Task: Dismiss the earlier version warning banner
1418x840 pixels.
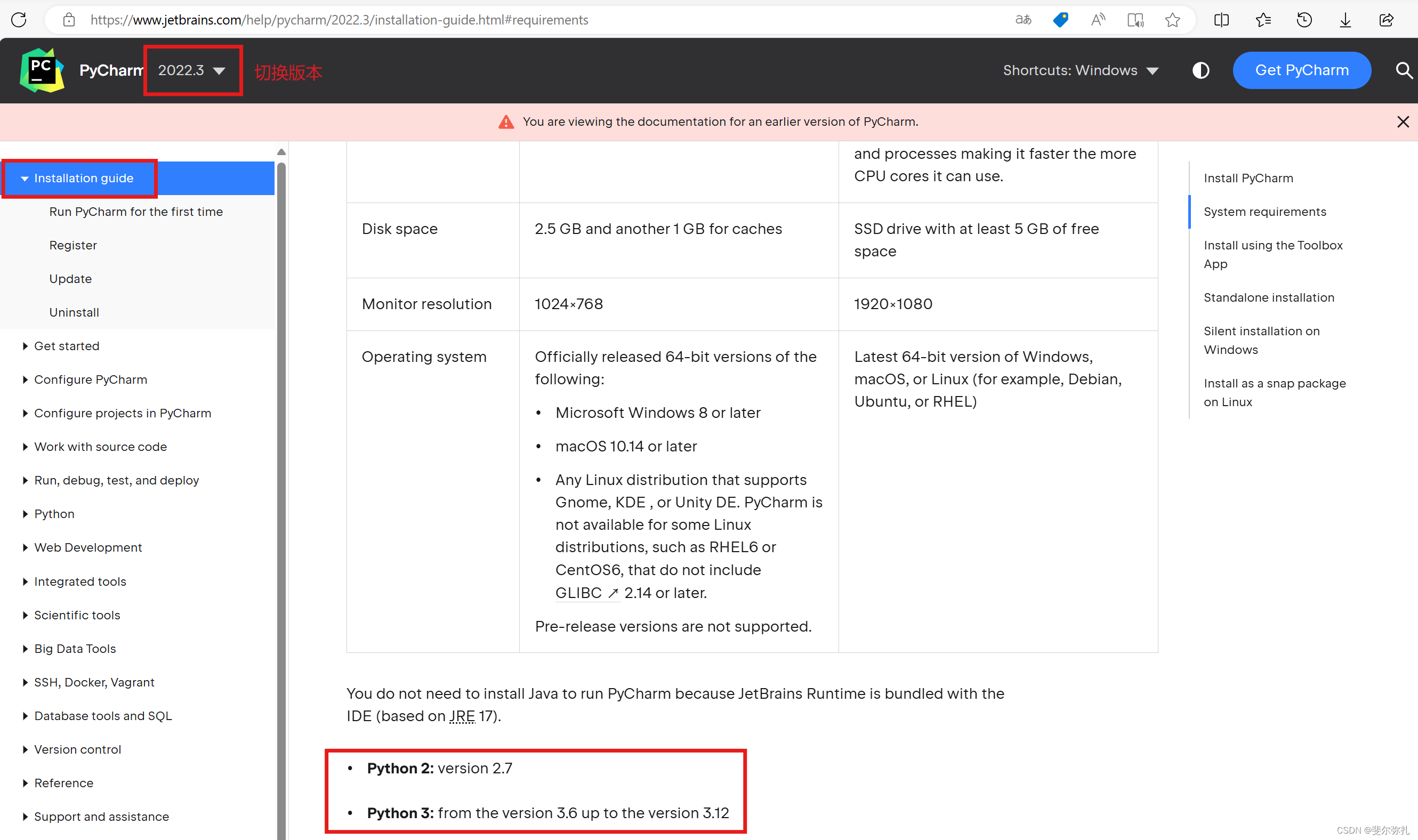Action: pos(1403,122)
